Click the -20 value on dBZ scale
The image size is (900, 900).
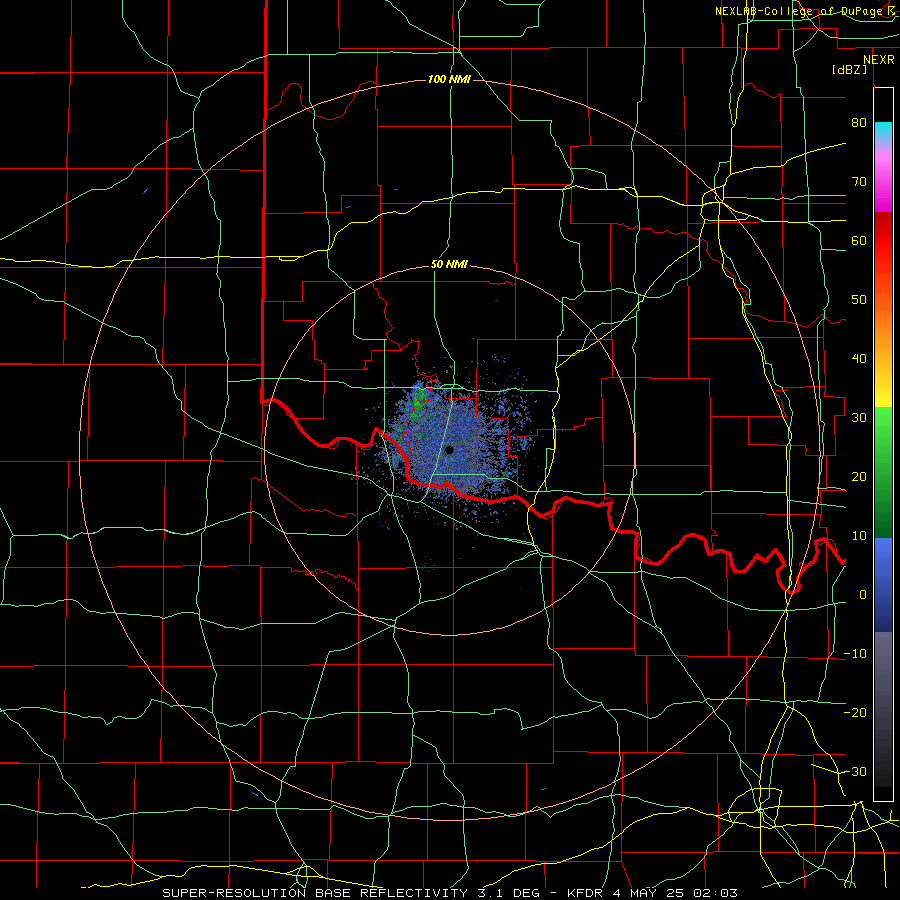(x=855, y=712)
